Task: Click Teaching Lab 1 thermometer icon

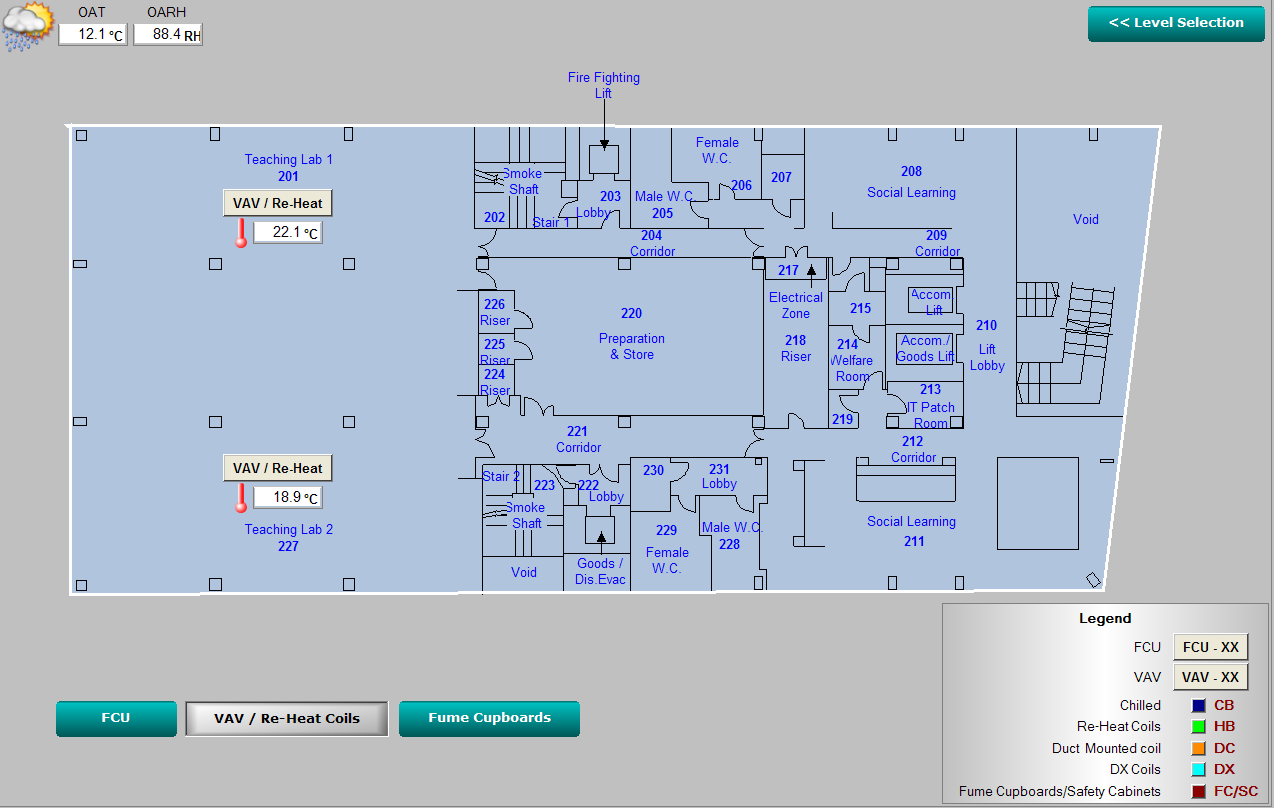Action: (241, 233)
